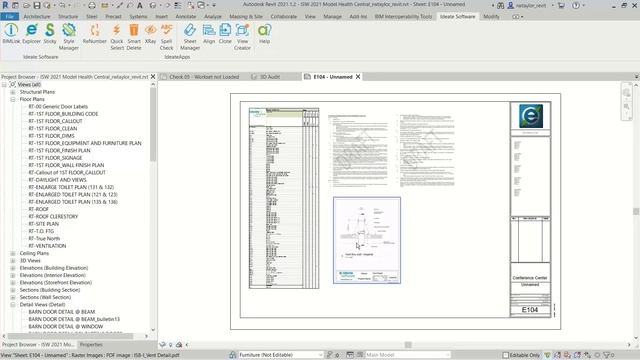Click the Project Browser vertical scrollbar
Viewport: 640px width, 360px height.
153,124
